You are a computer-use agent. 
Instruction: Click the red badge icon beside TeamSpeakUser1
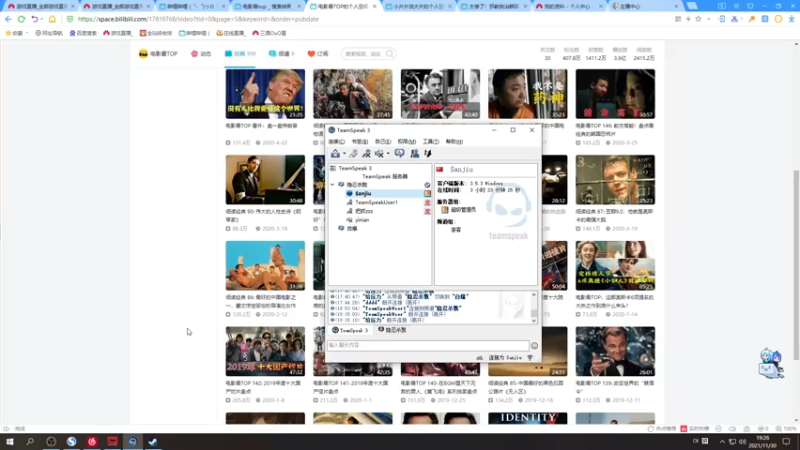point(427,202)
